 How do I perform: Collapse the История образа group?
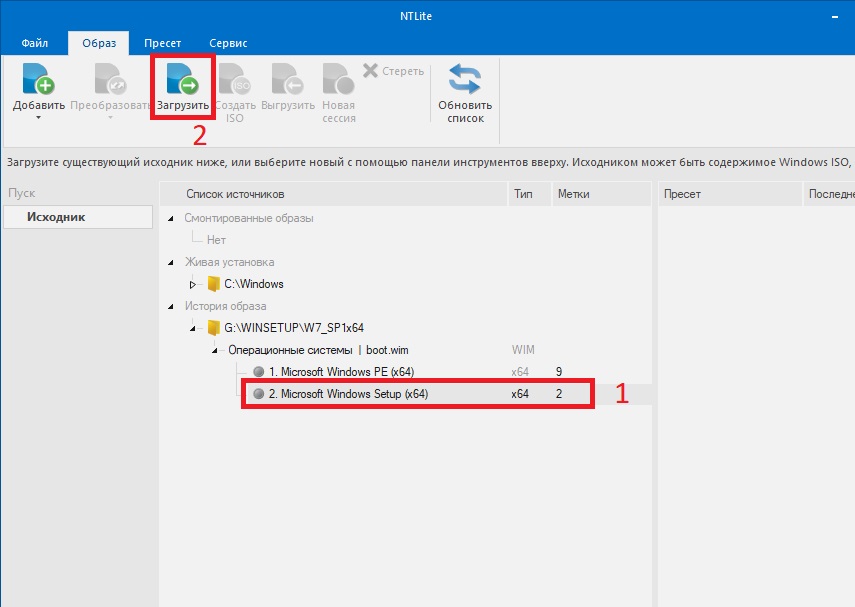pos(171,306)
